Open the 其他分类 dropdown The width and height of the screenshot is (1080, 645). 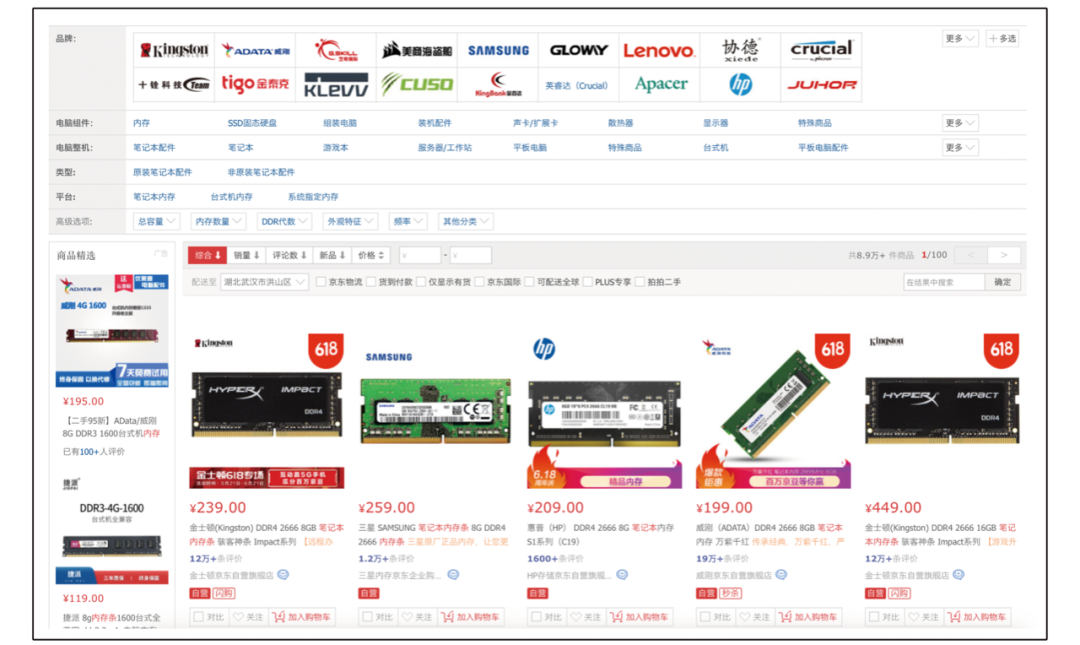pyautogui.click(x=465, y=221)
